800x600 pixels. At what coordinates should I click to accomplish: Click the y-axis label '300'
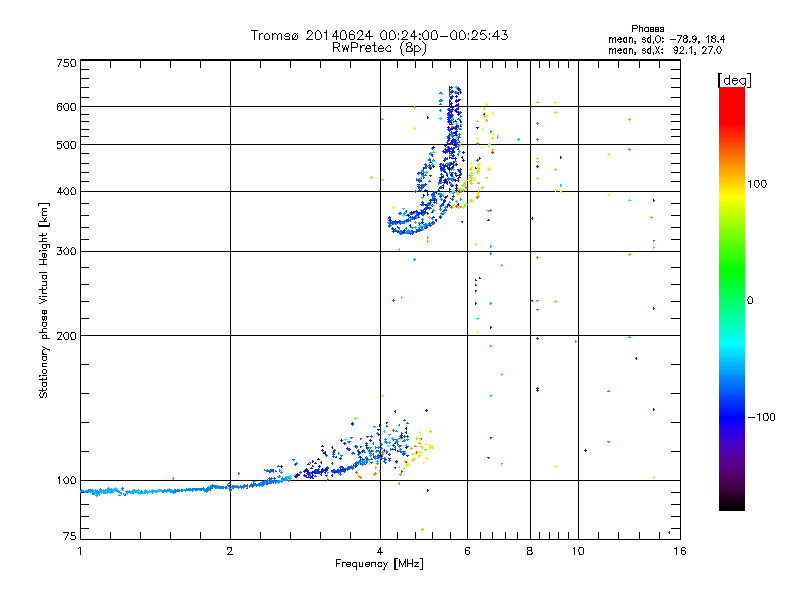[x=66, y=251]
